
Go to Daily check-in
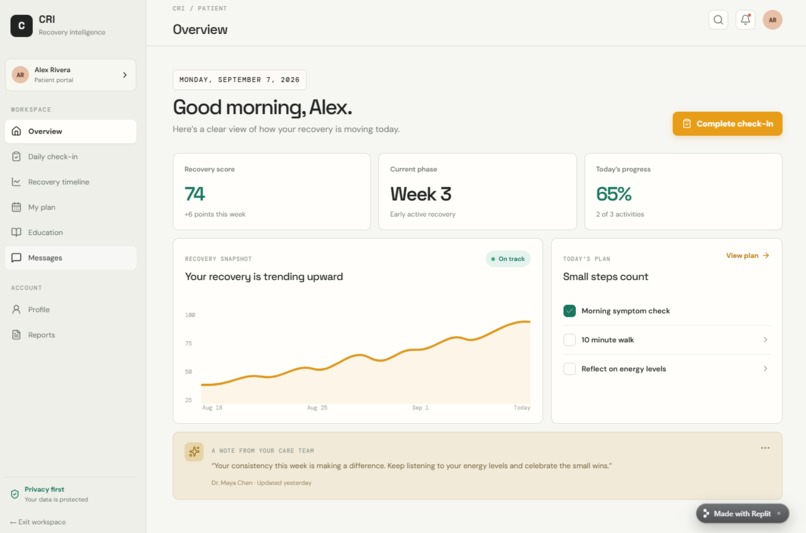(70, 156)
